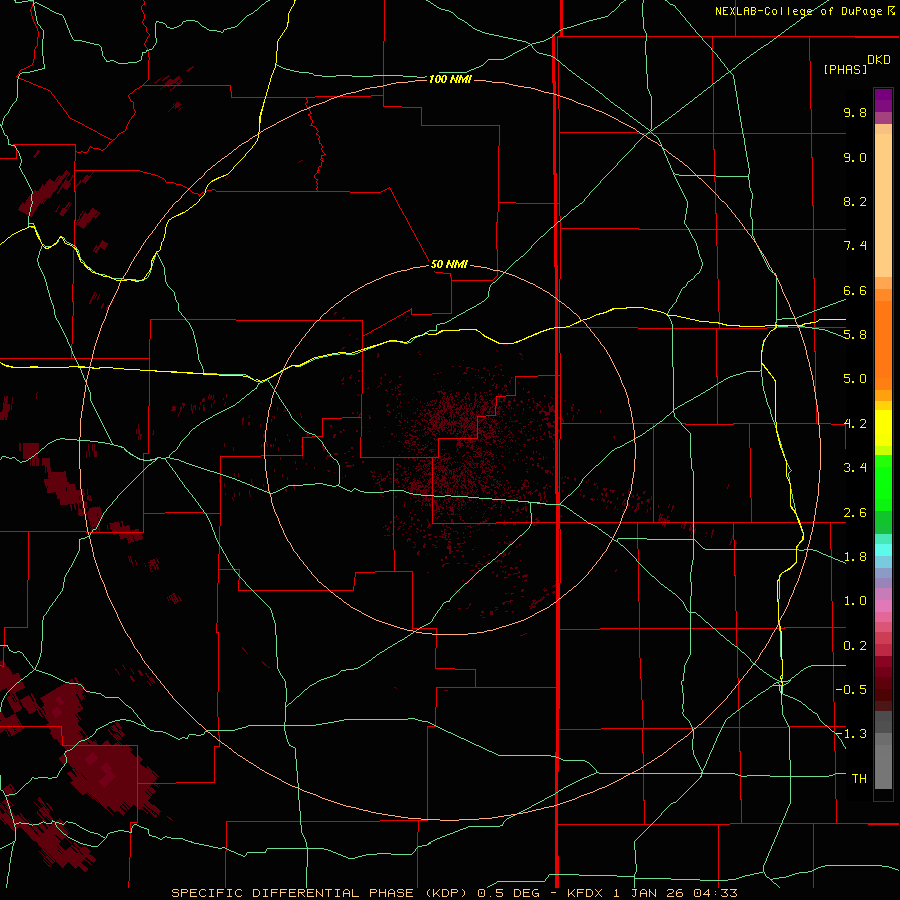Click the pink color band near 1.0
This screenshot has width=900, height=900.
tap(883, 606)
